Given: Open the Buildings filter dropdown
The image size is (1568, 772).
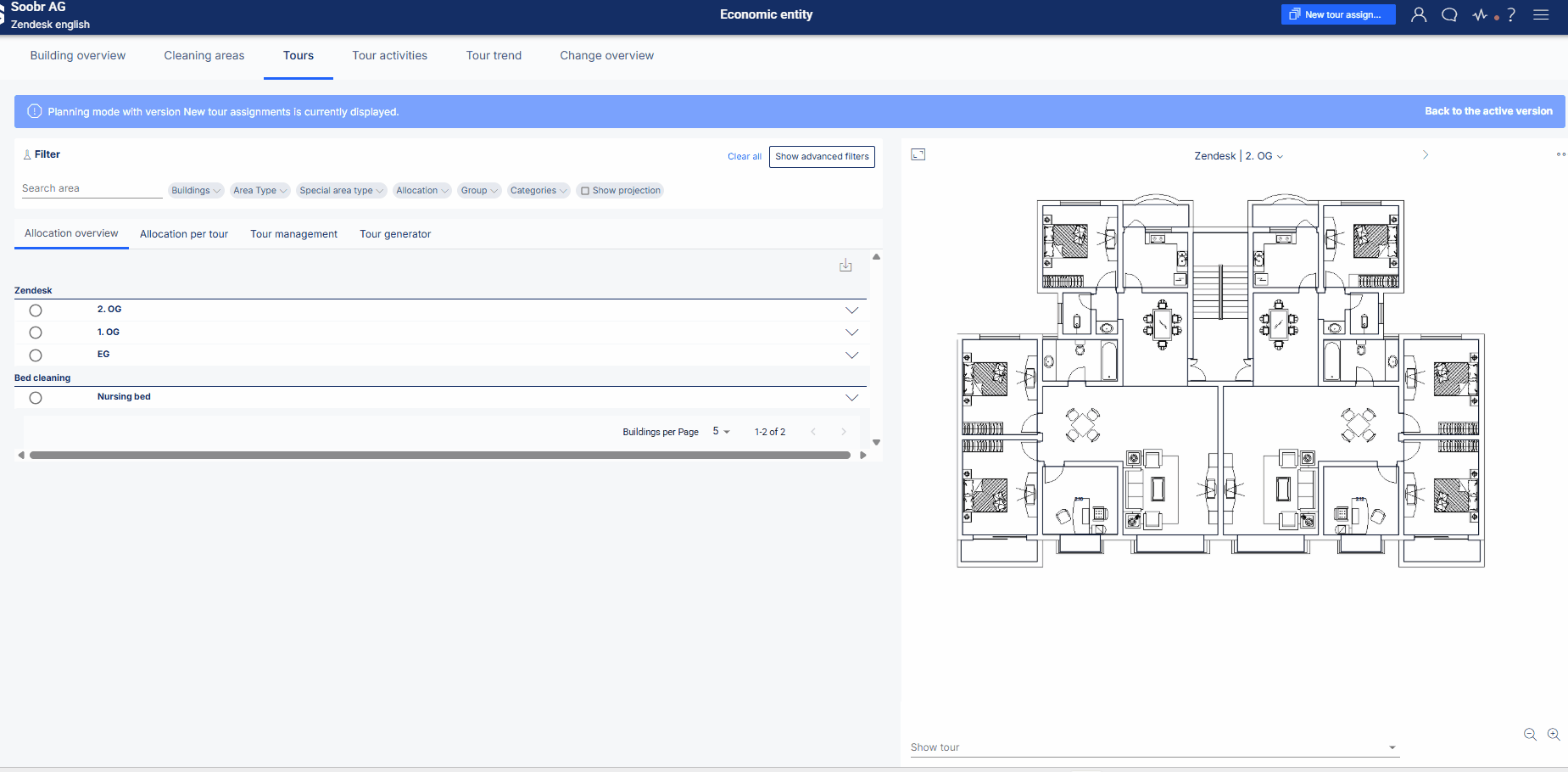Looking at the screenshot, I should (196, 191).
